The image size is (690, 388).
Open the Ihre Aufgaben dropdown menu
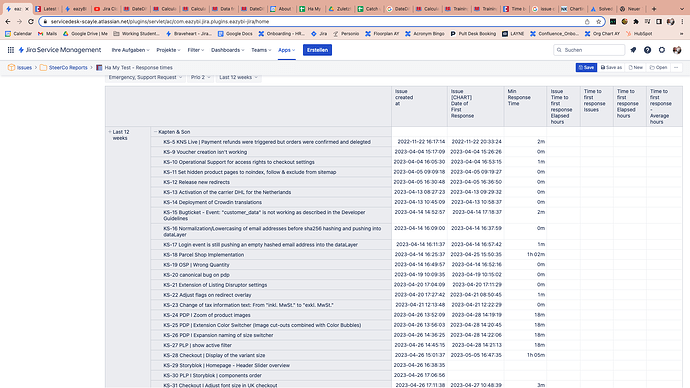click(131, 50)
